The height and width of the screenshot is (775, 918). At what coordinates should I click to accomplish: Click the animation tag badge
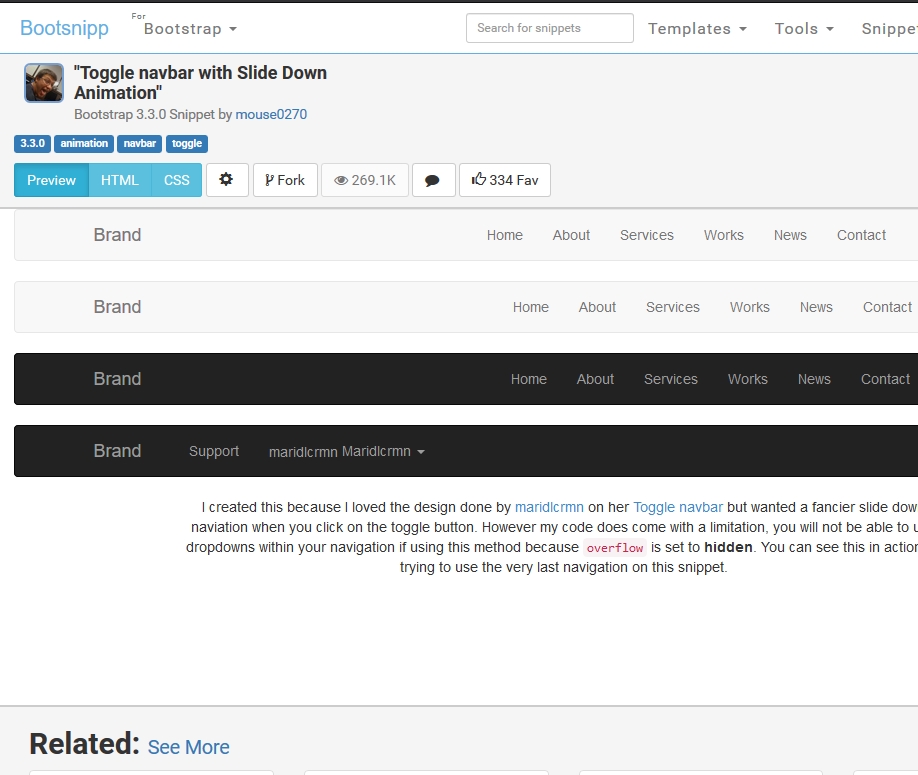(84, 144)
